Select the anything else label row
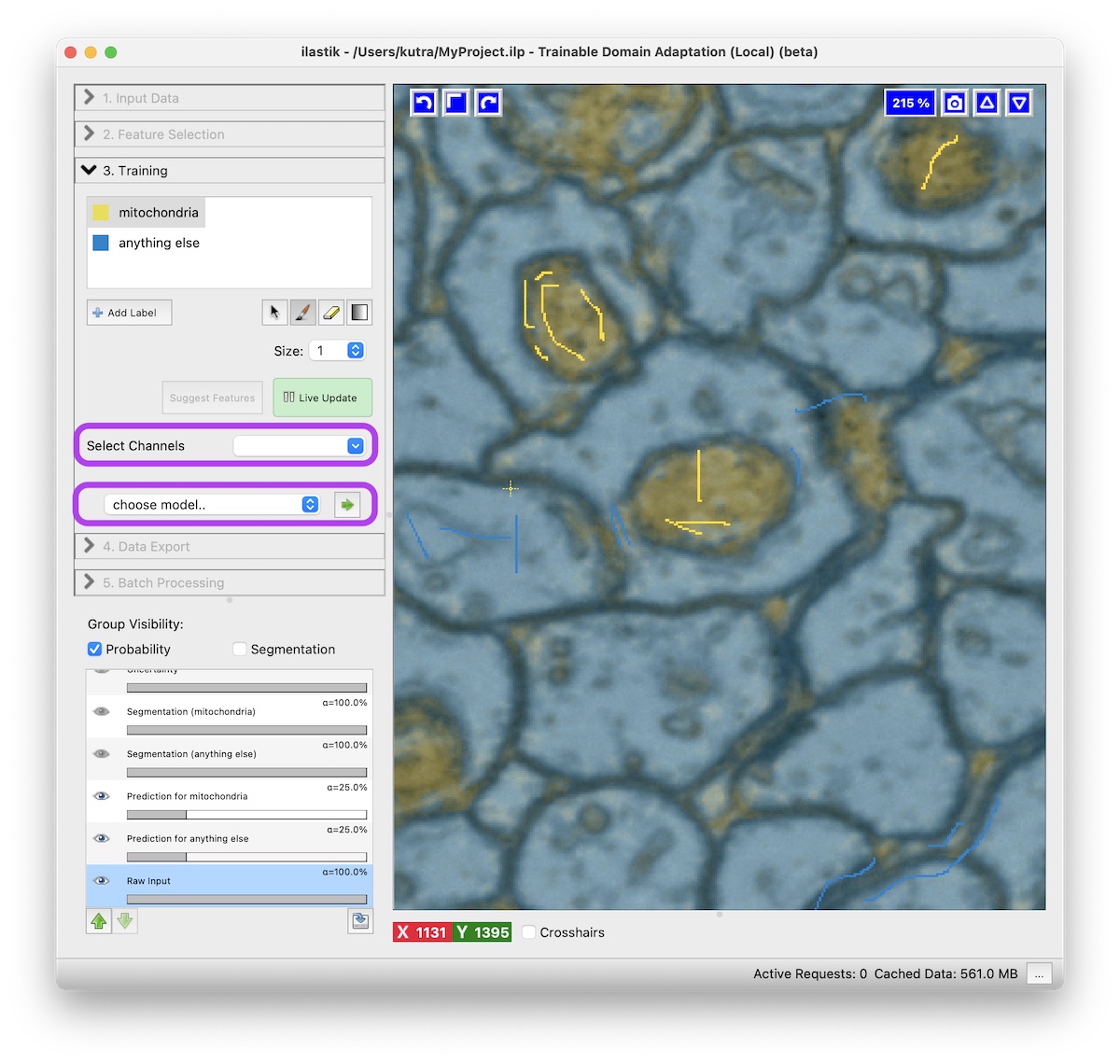The image size is (1120, 1064). coord(147,243)
